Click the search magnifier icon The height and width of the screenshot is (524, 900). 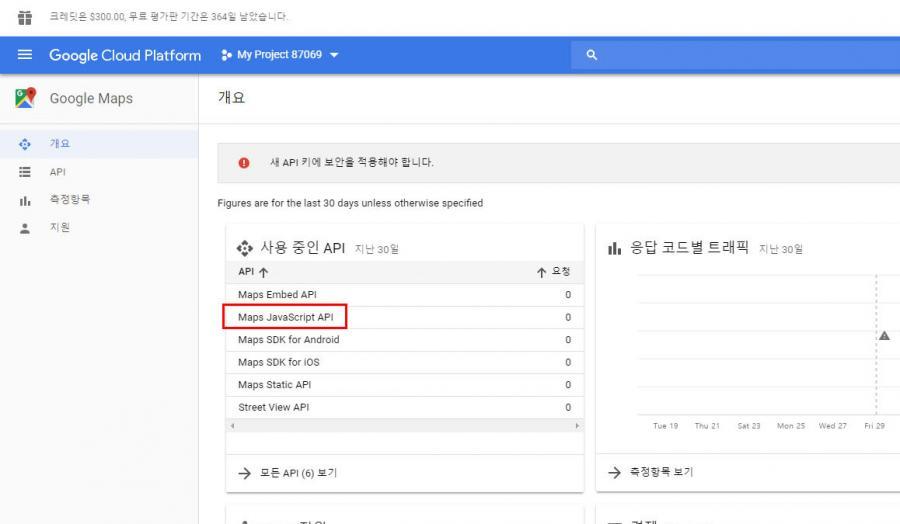(591, 55)
